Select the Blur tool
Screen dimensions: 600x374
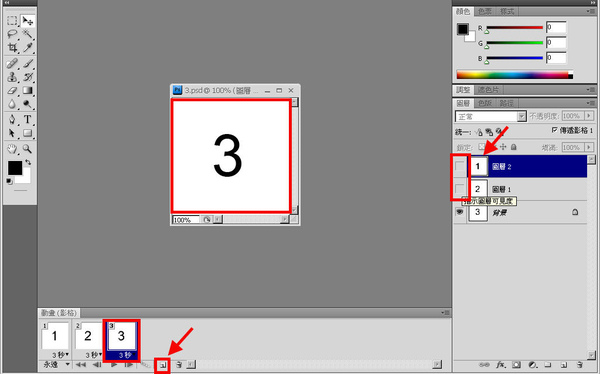[12, 104]
